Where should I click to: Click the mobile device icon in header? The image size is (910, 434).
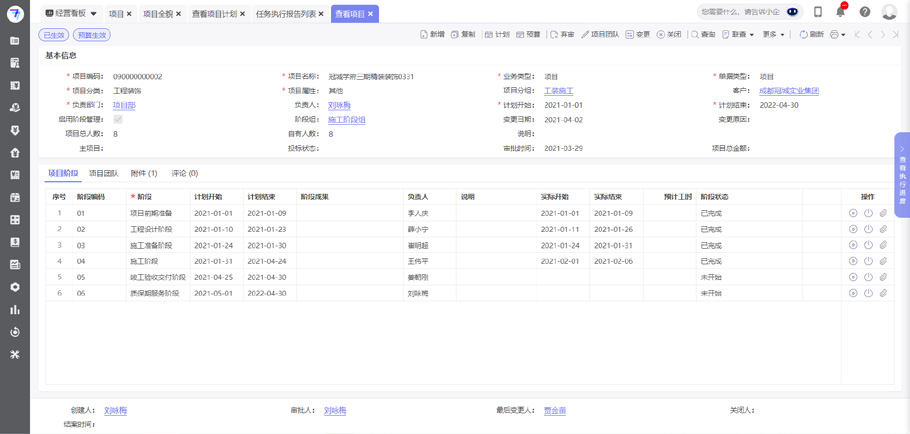(x=818, y=12)
